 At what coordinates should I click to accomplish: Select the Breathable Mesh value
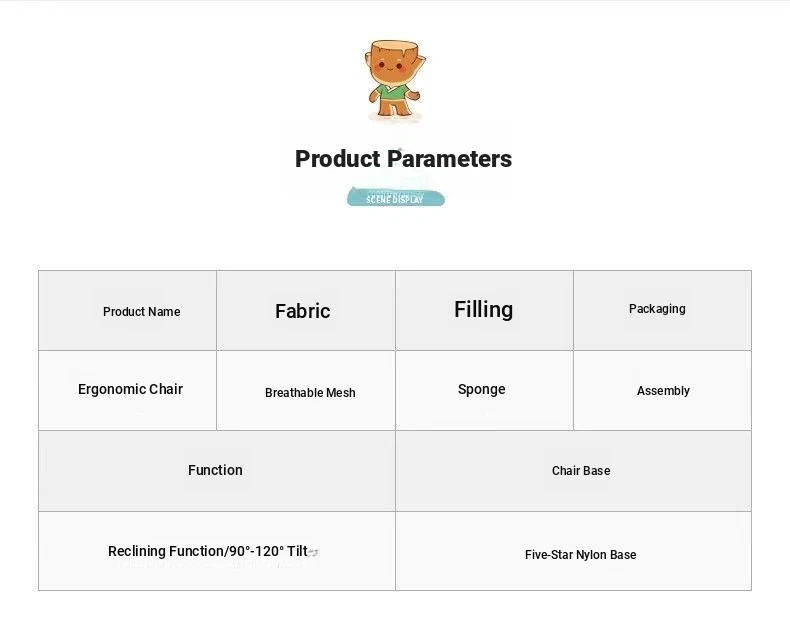click(310, 392)
